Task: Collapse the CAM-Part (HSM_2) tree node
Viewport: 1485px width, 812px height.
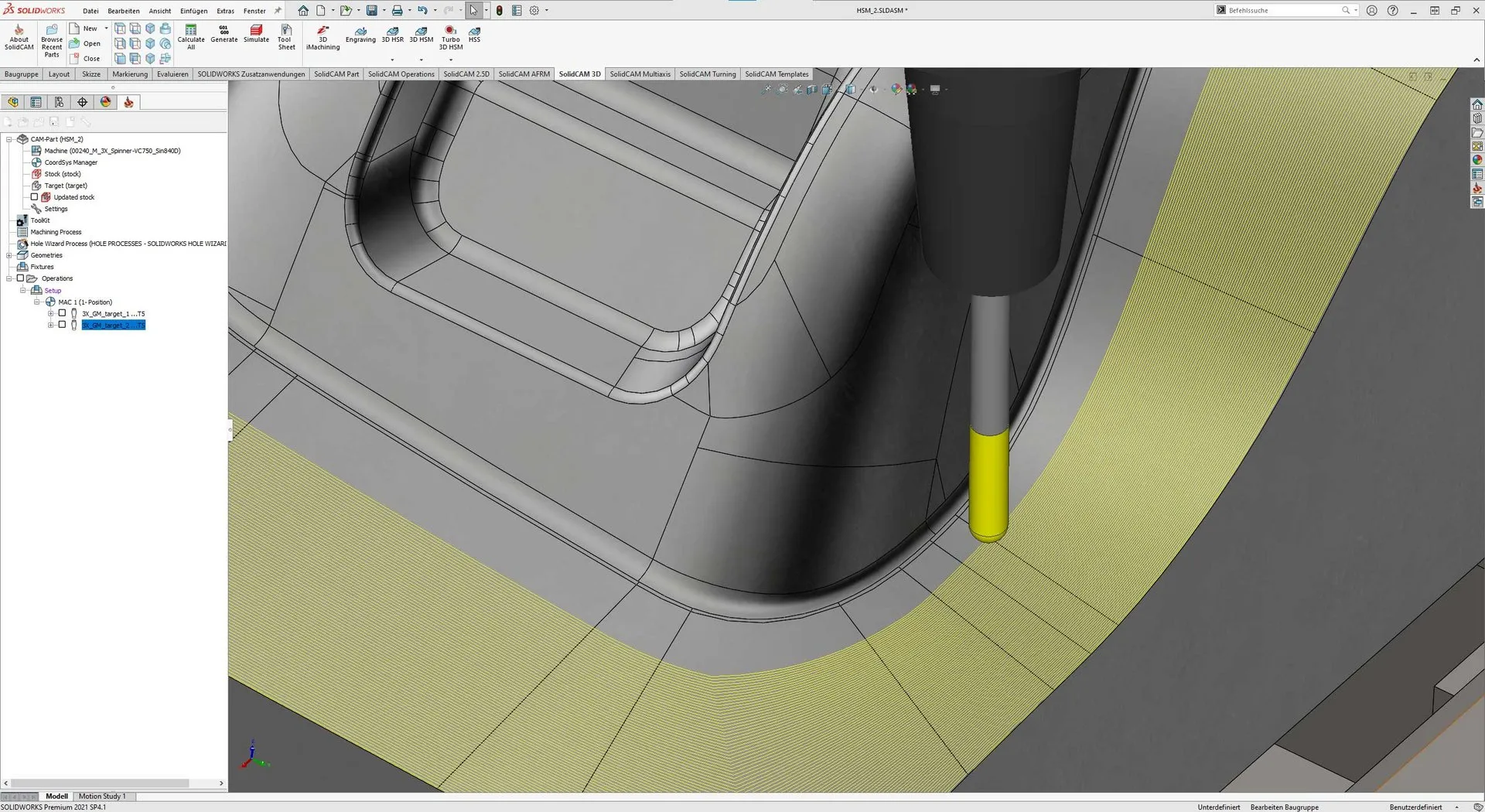Action: click(x=9, y=140)
